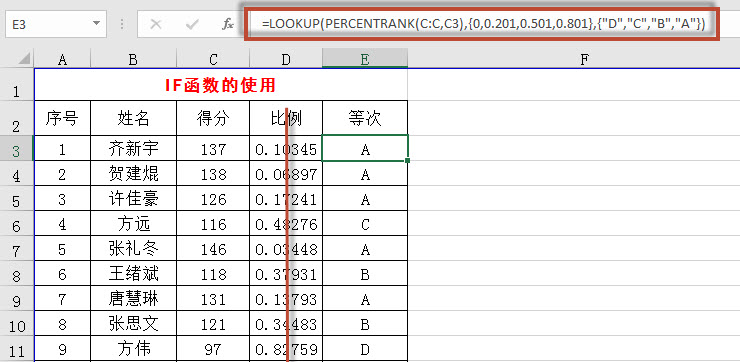Select ratio cell 0.10345
740x362 pixels.
[286, 148]
